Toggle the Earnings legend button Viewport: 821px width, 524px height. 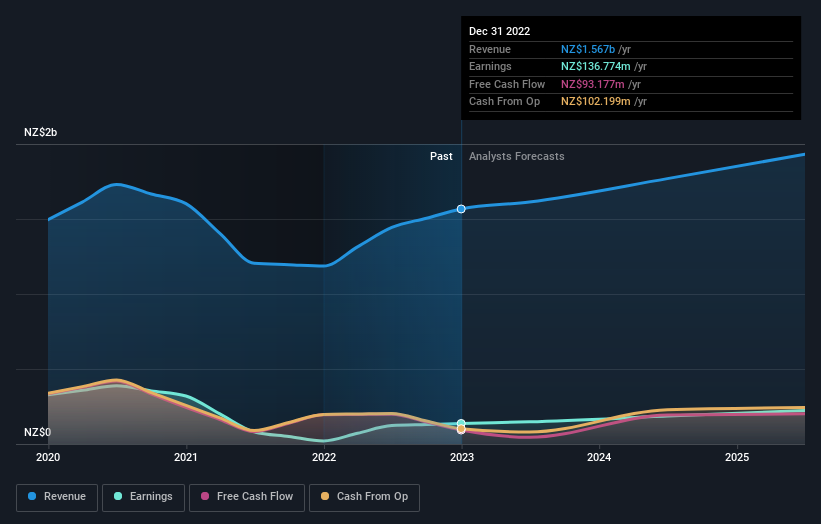pyautogui.click(x=143, y=497)
